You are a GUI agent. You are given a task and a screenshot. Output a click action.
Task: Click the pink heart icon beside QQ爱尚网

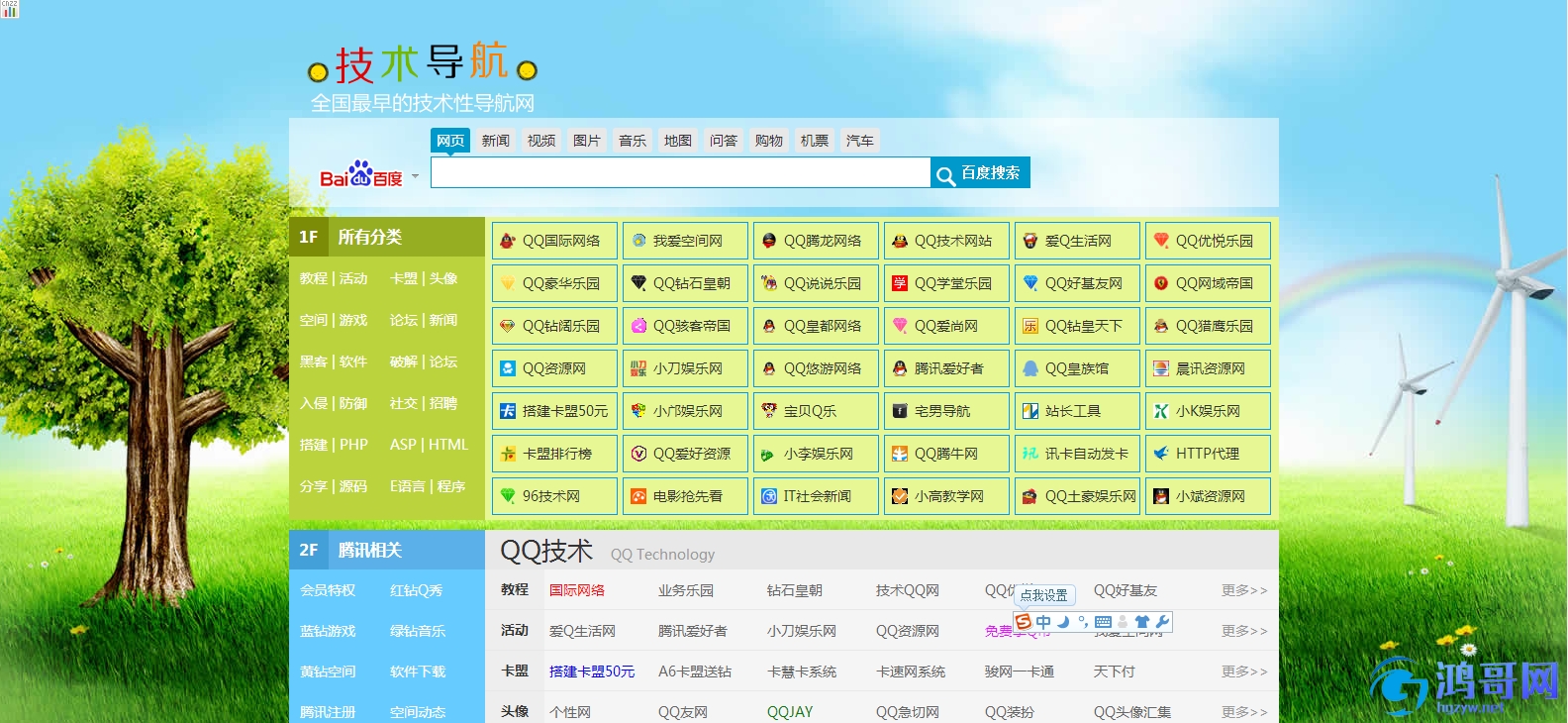[900, 326]
